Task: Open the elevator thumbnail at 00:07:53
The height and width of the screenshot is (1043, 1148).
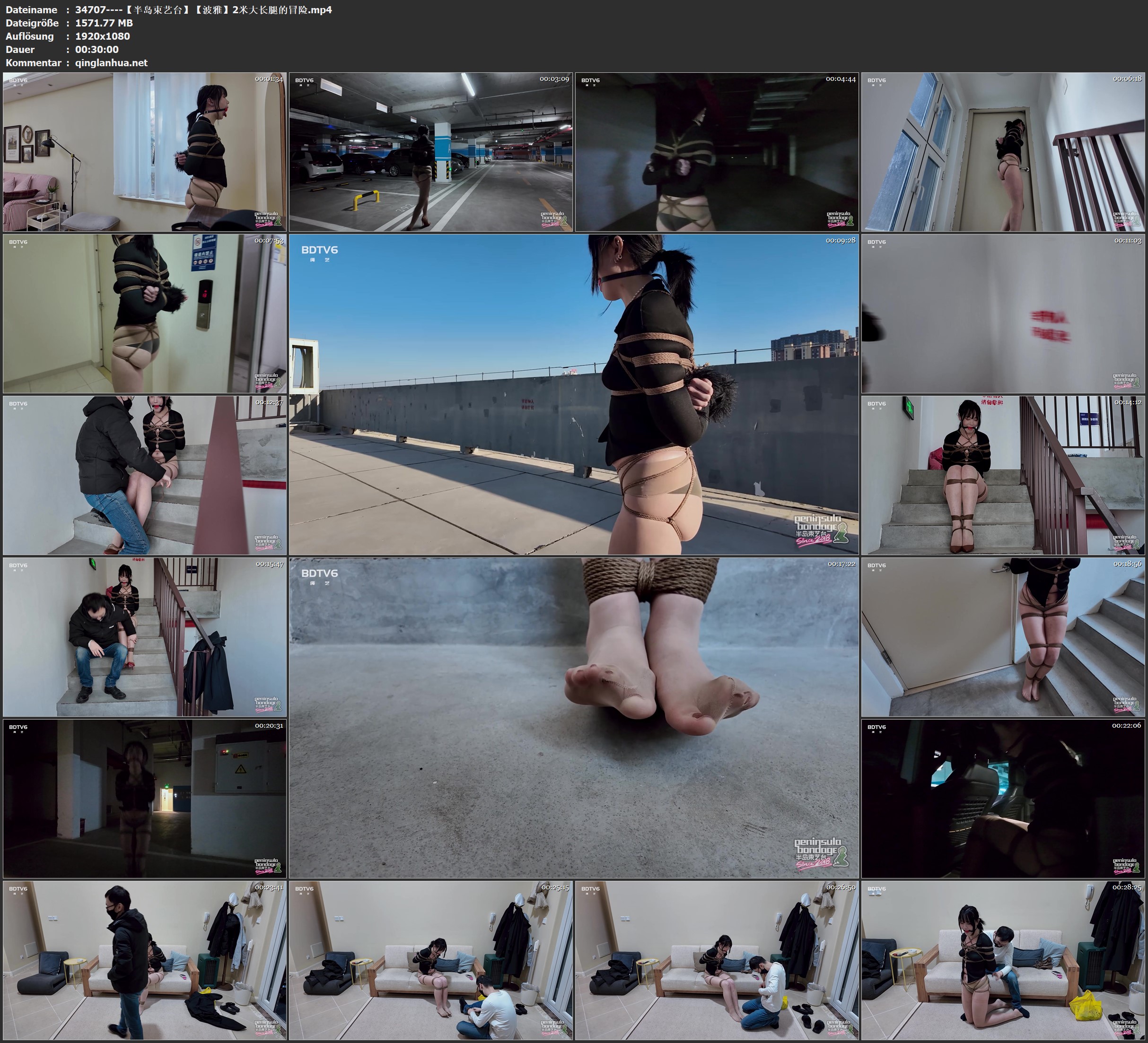Action: [x=145, y=313]
